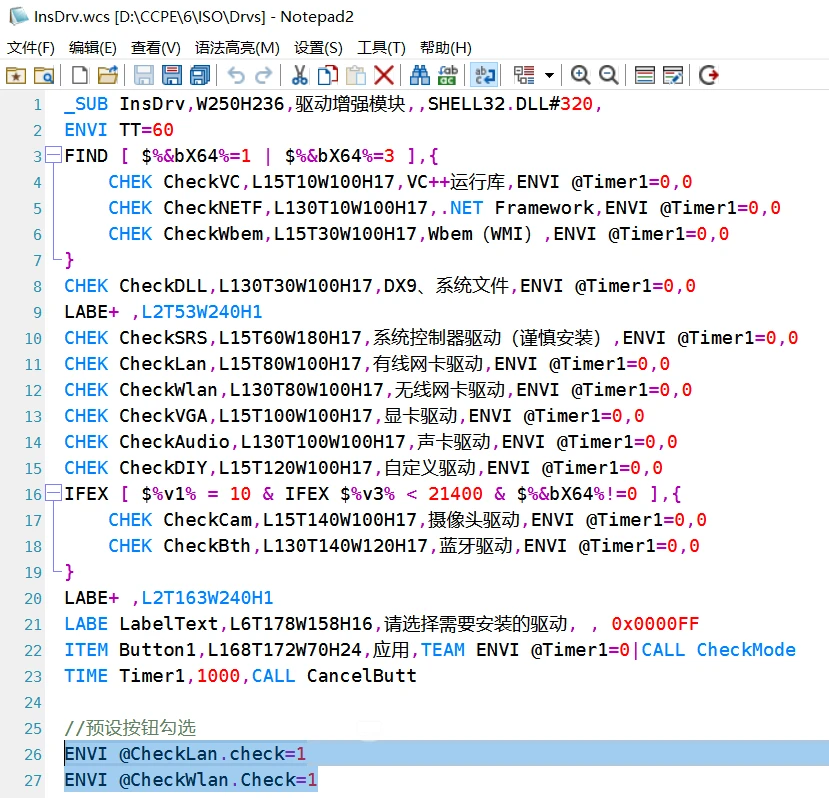Viewport: 829px width, 798px height.
Task: Click the Save As floppy icon
Action: pyautogui.click(x=172, y=76)
